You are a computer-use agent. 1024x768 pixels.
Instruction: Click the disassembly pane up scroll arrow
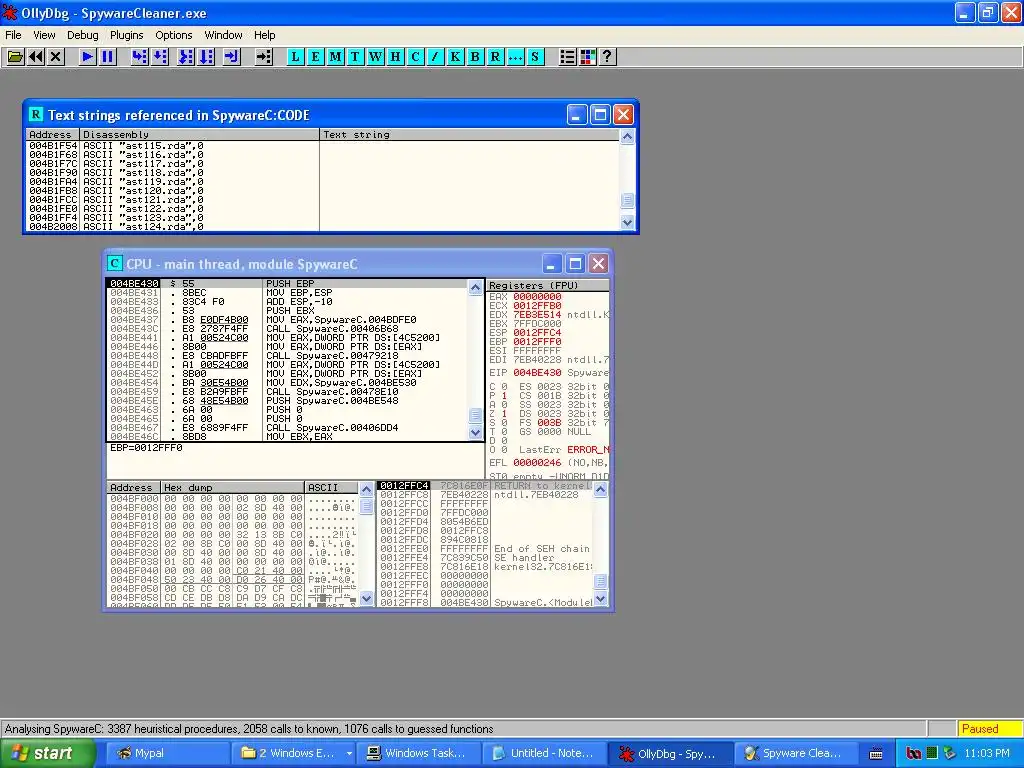(475, 287)
